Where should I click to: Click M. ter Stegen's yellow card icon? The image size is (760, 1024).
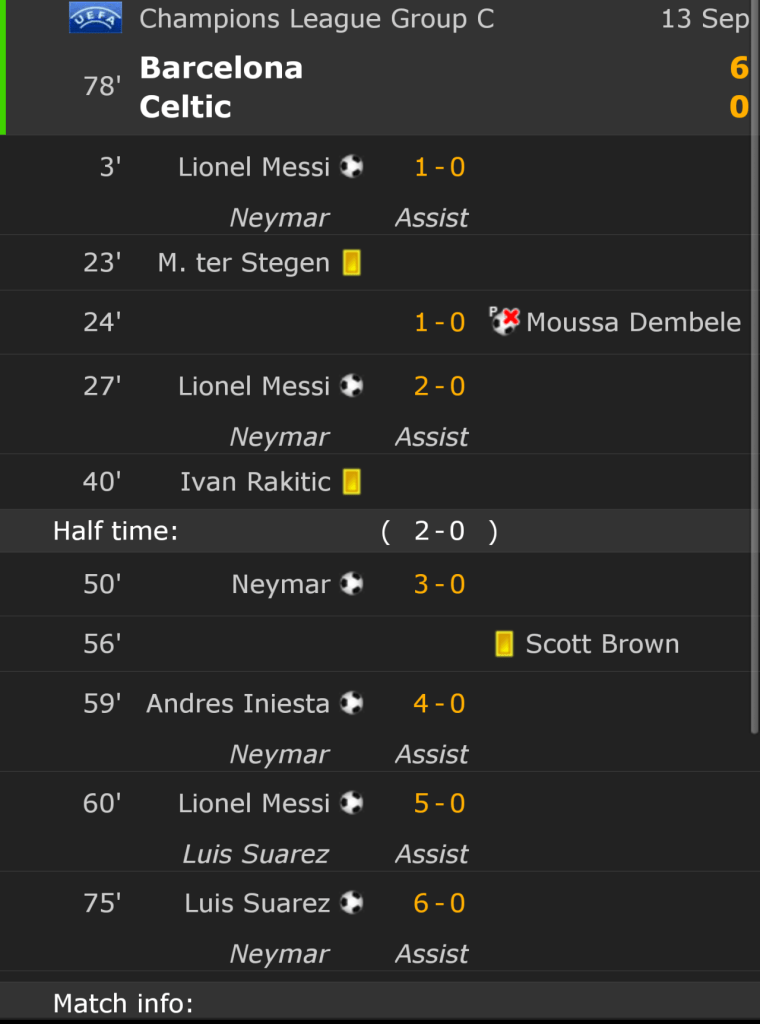click(x=351, y=263)
